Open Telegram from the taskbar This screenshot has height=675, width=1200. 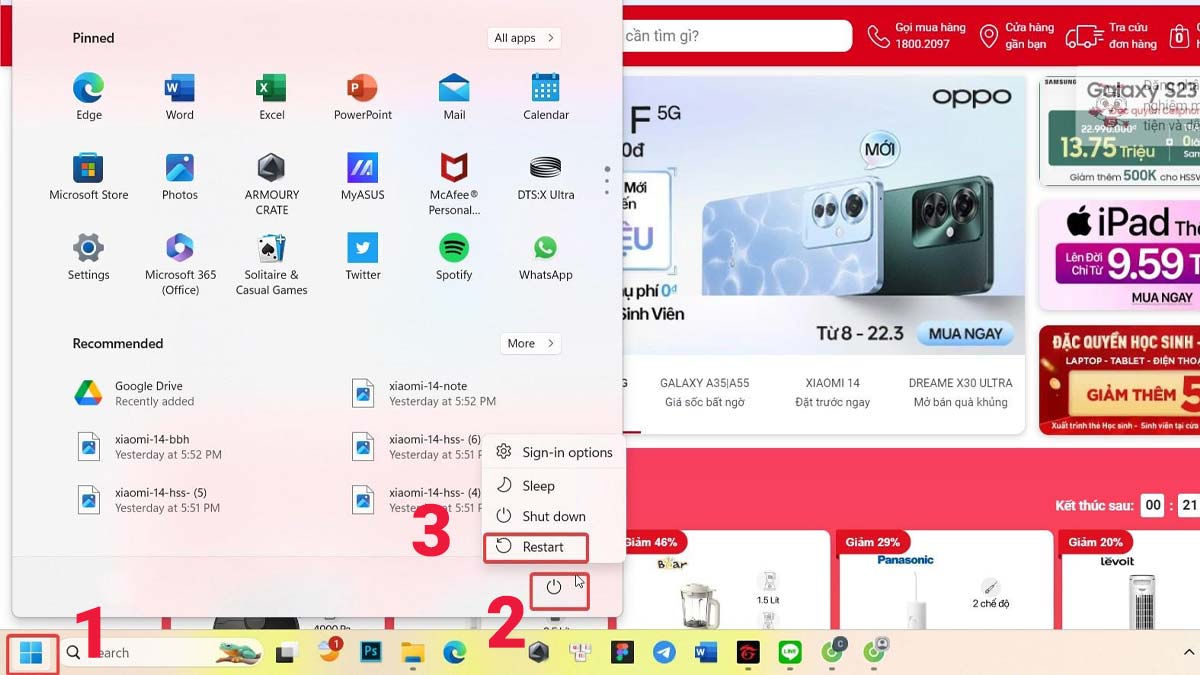point(664,653)
